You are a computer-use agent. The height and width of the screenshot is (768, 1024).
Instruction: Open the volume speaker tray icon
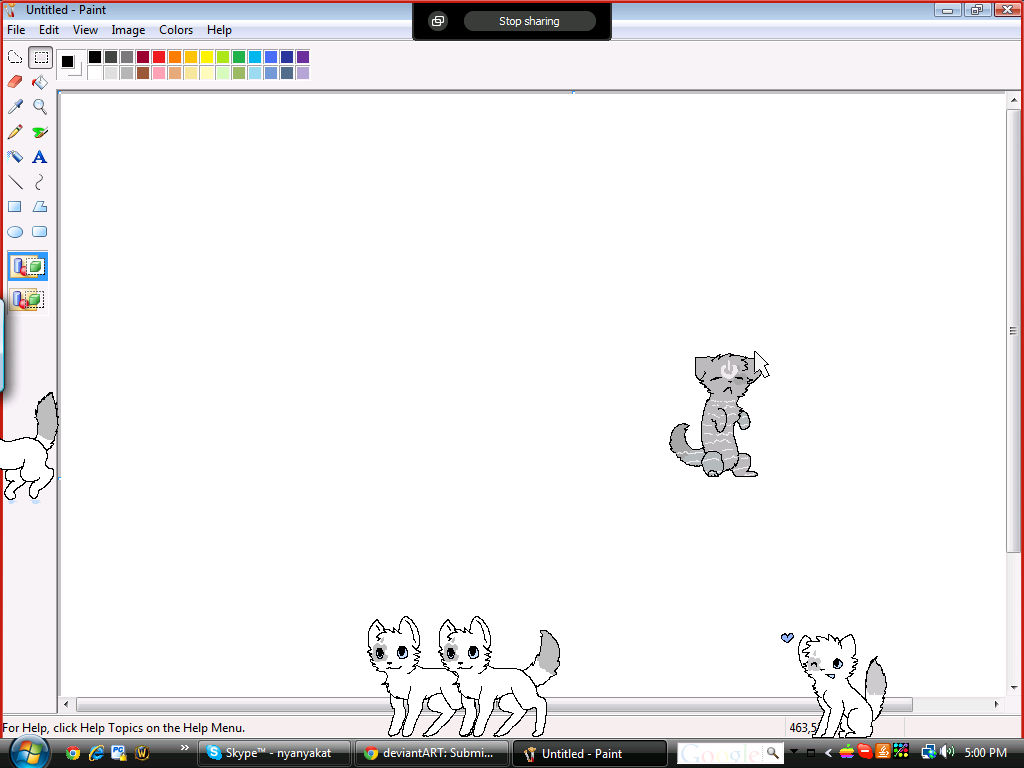click(948, 752)
